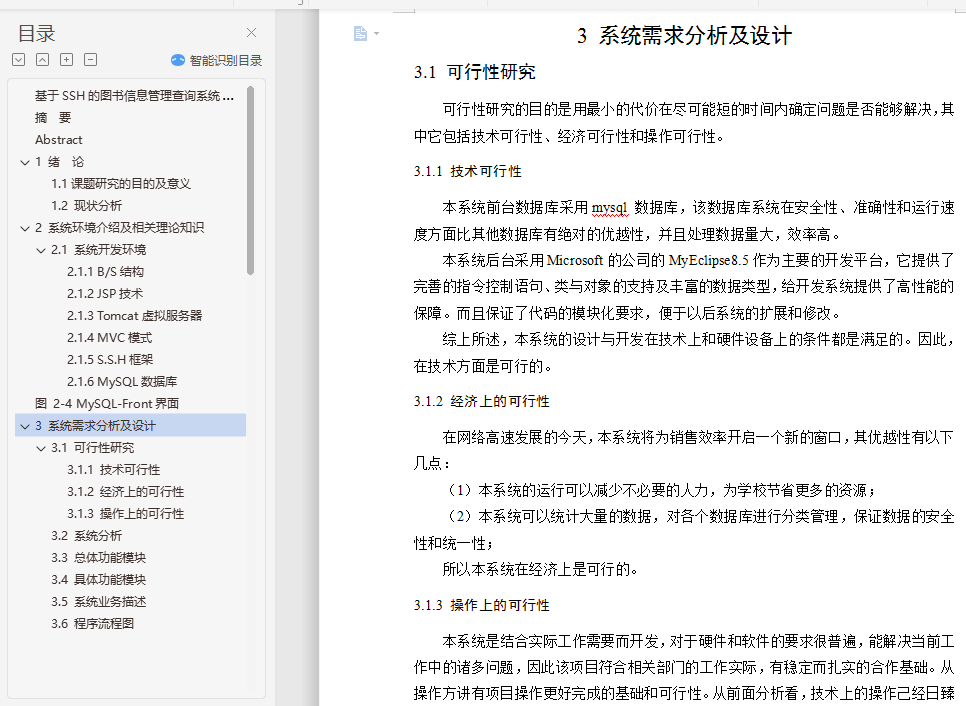Click heading '3.1 可行性研究' in document
966x706 pixels.
pos(474,72)
